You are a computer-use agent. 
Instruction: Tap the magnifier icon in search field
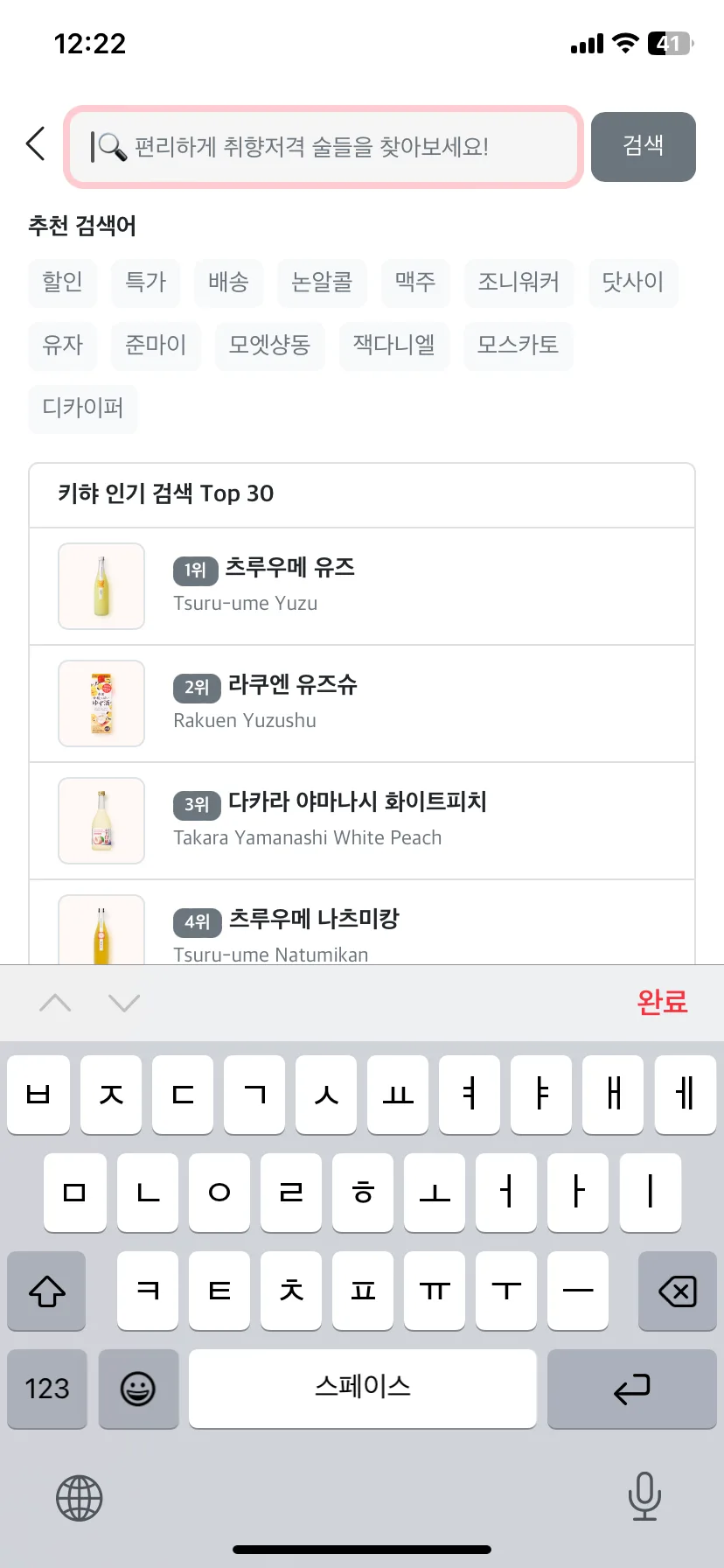point(113,146)
